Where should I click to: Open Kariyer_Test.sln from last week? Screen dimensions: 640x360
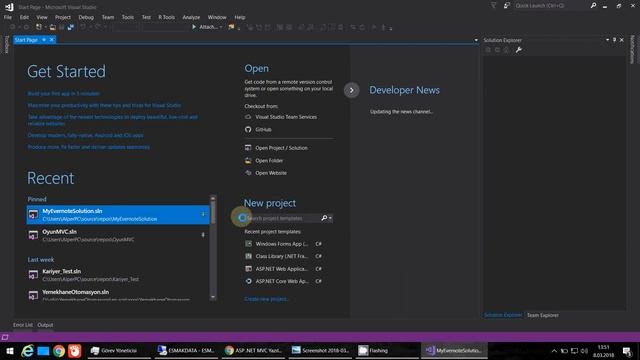(x=118, y=275)
